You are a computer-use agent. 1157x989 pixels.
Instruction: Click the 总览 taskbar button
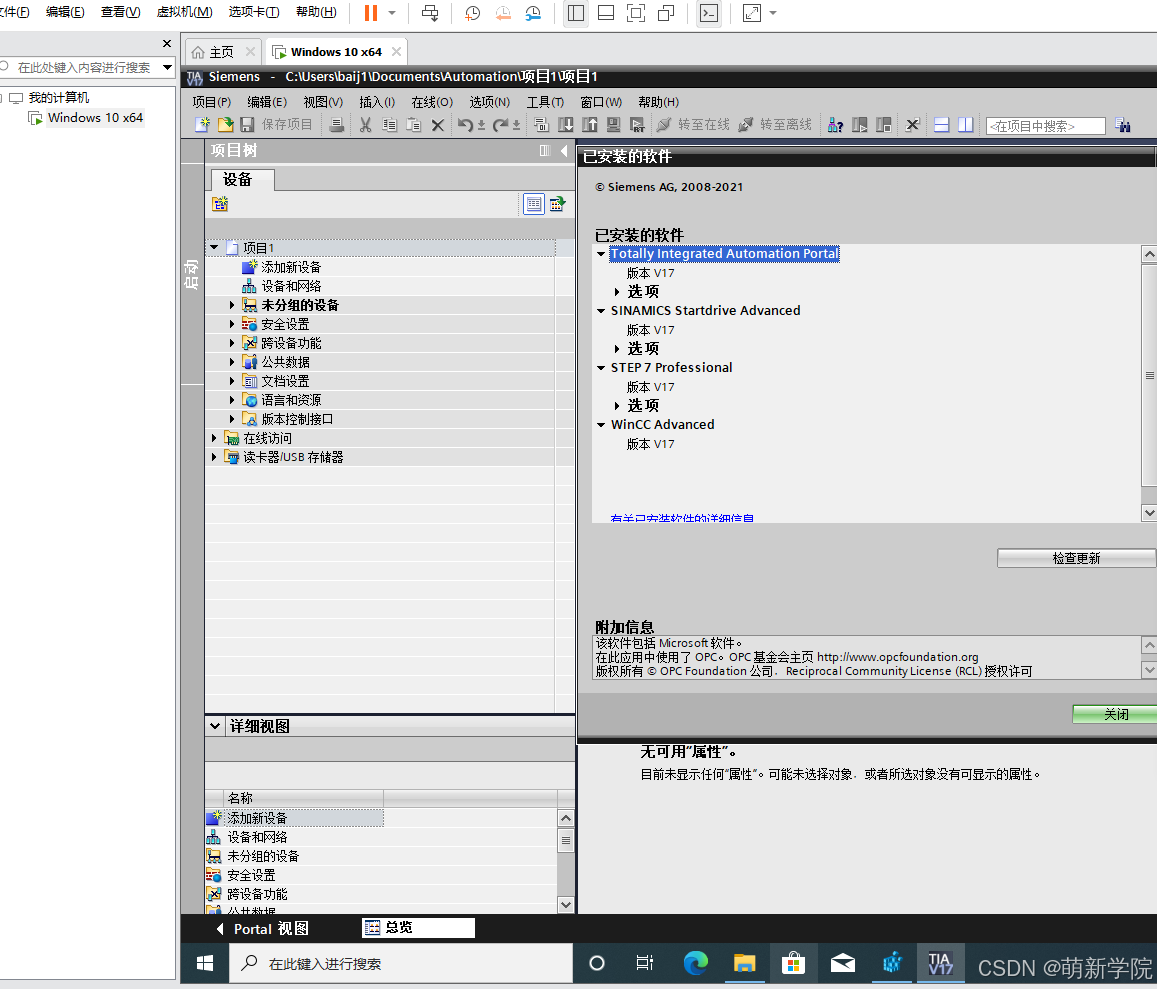coord(418,928)
